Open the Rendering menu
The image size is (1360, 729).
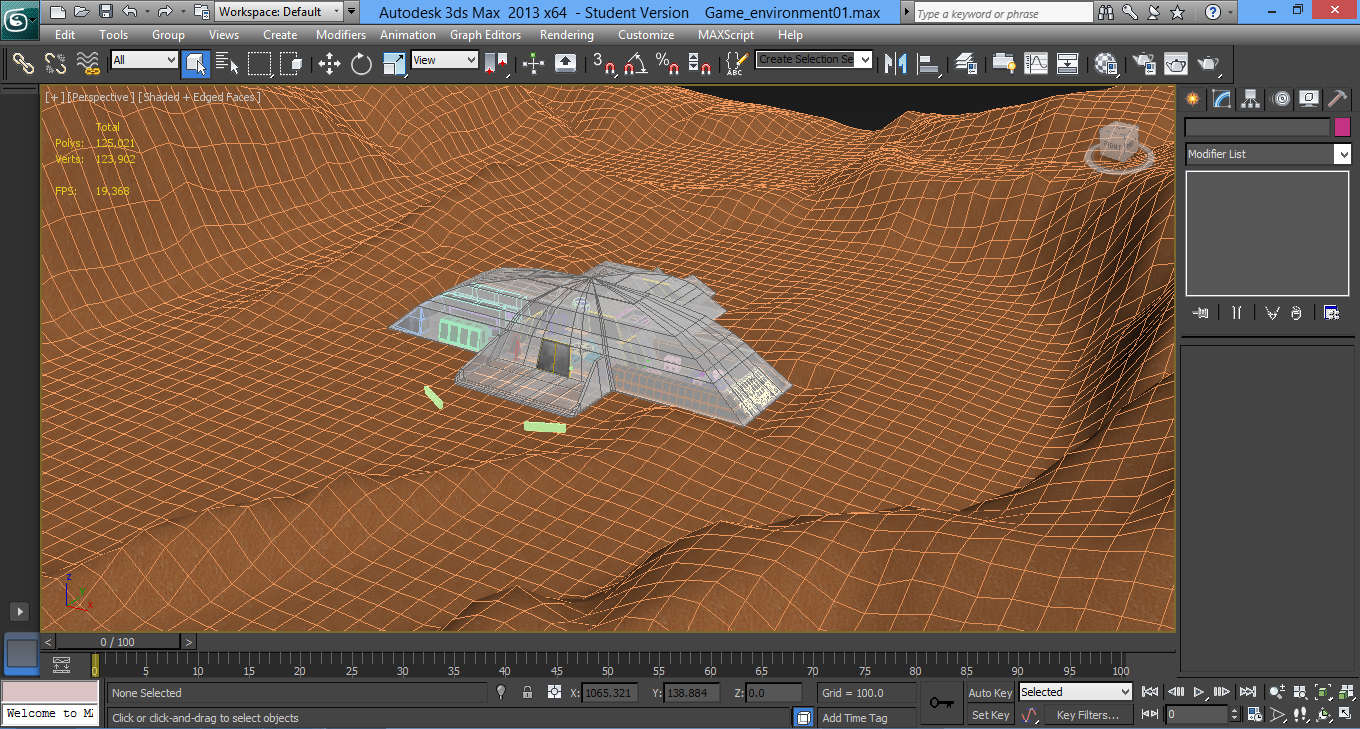[x=566, y=35]
